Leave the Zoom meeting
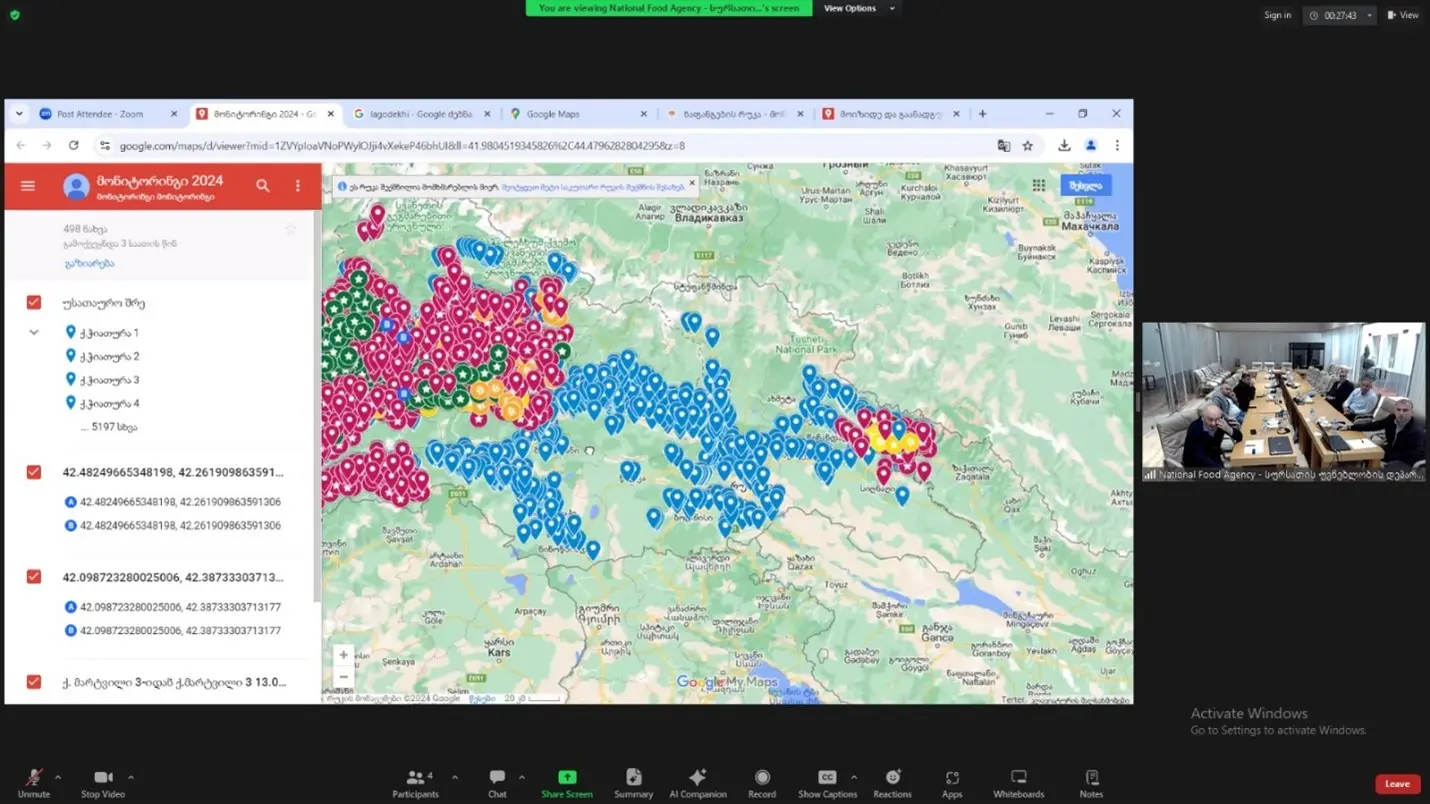 tap(1397, 784)
